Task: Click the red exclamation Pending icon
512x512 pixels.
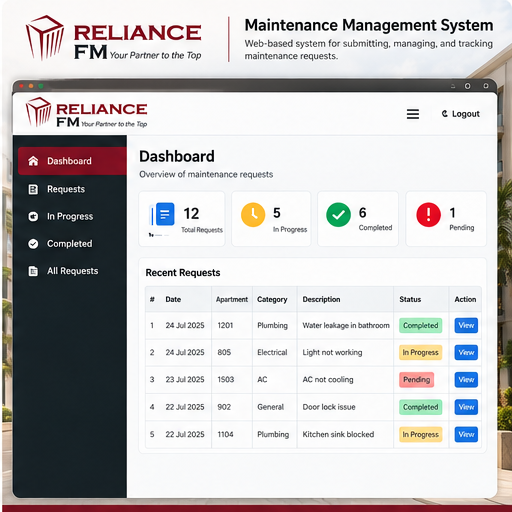Action: (429, 215)
